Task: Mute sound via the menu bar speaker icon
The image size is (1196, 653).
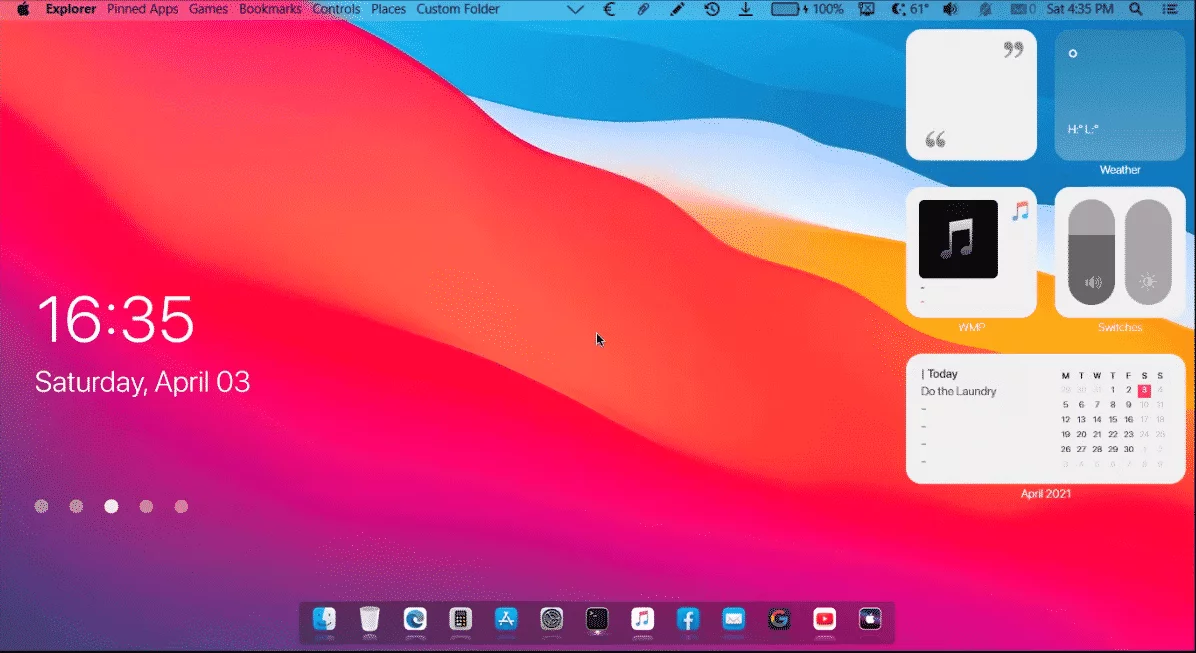Action: [x=949, y=9]
